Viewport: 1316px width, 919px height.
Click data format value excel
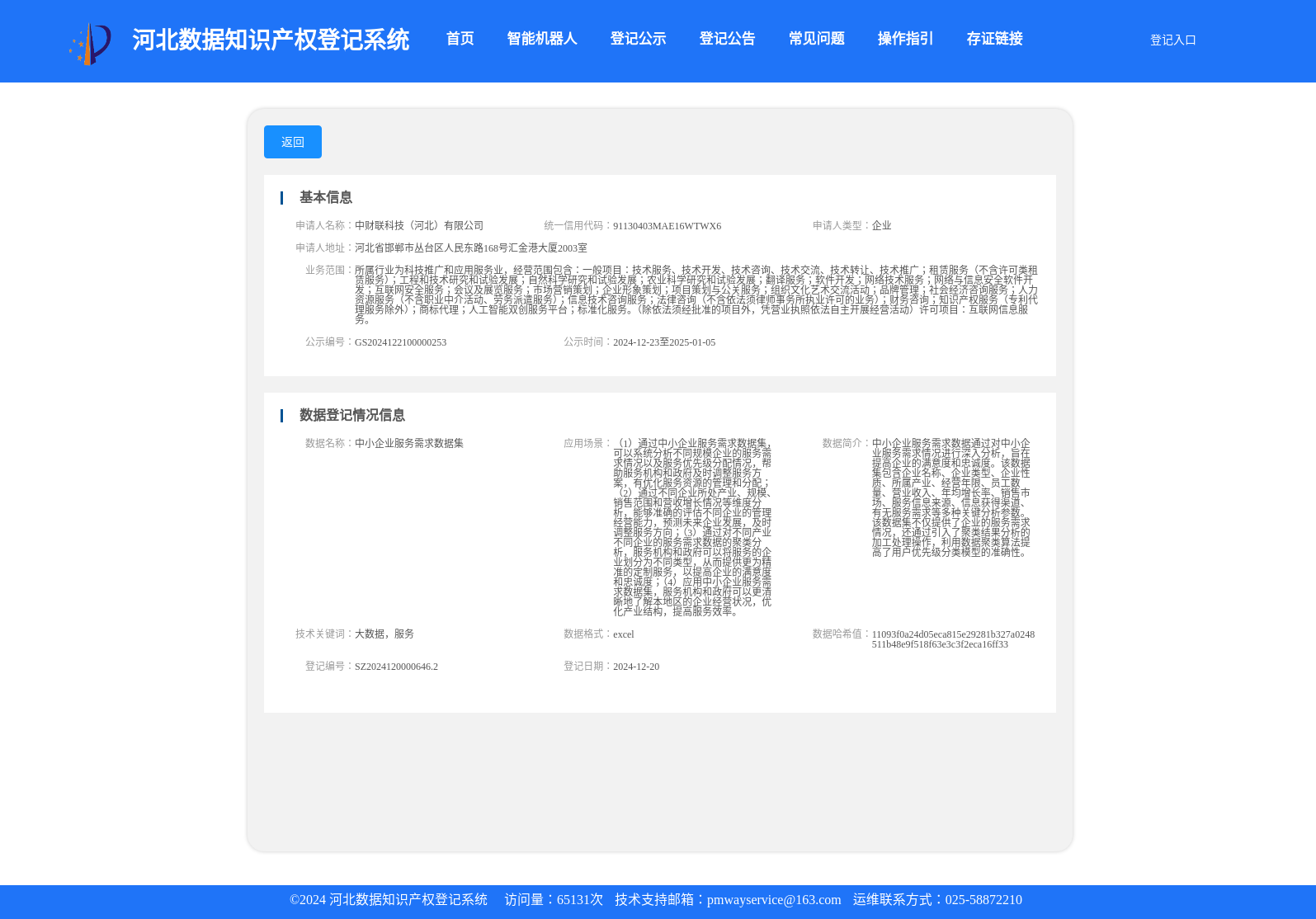click(623, 634)
